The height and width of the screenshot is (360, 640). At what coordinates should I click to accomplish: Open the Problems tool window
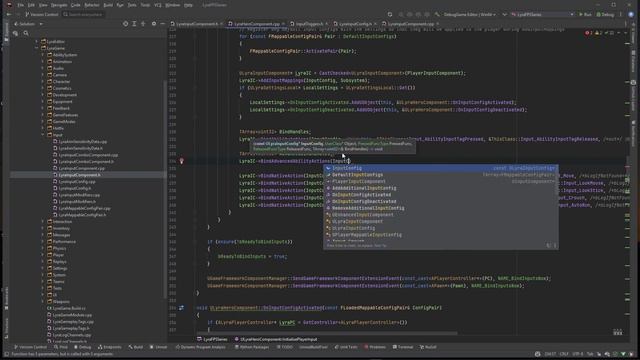(x=375, y=347)
